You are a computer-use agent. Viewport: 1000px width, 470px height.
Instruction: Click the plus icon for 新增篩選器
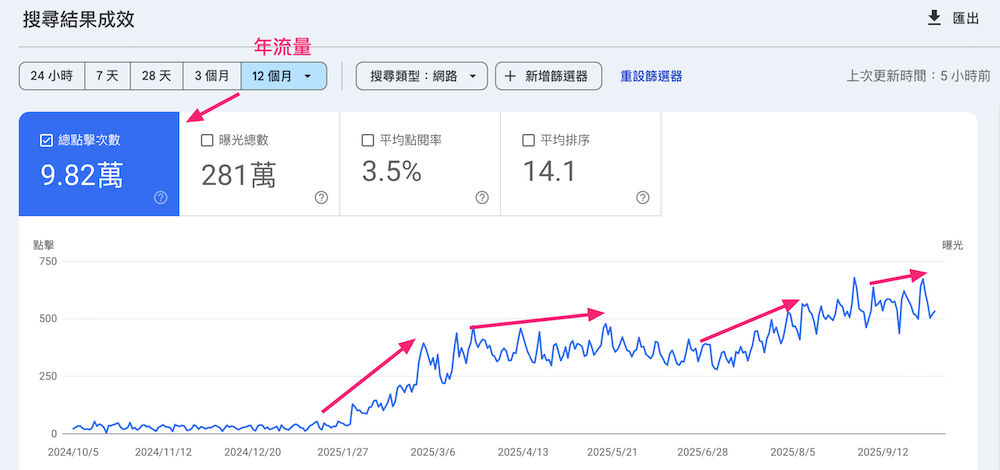(510, 76)
